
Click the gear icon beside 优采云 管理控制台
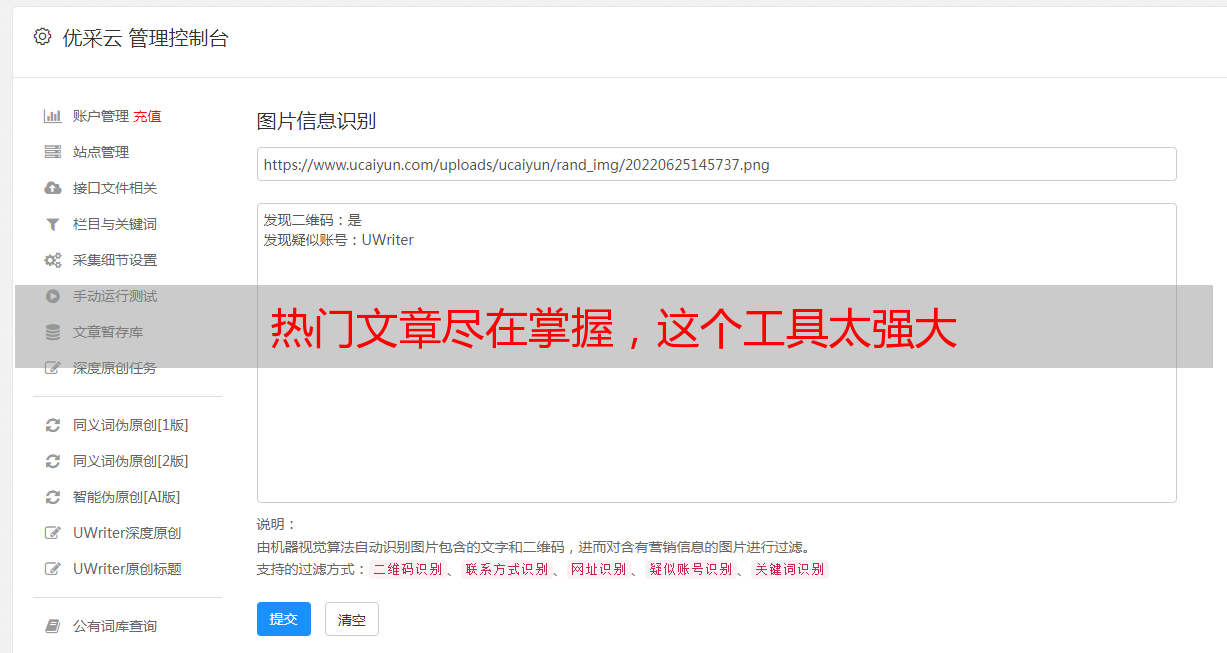(x=42, y=37)
